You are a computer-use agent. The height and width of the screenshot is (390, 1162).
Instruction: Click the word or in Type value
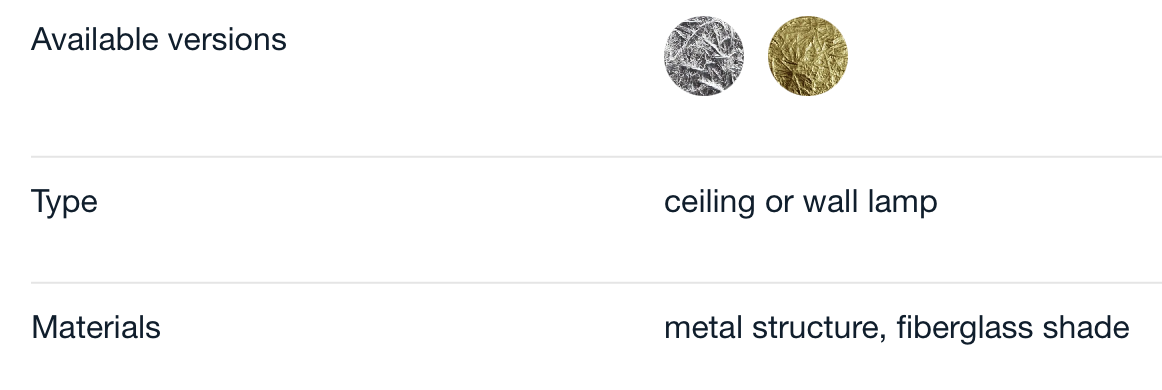780,203
